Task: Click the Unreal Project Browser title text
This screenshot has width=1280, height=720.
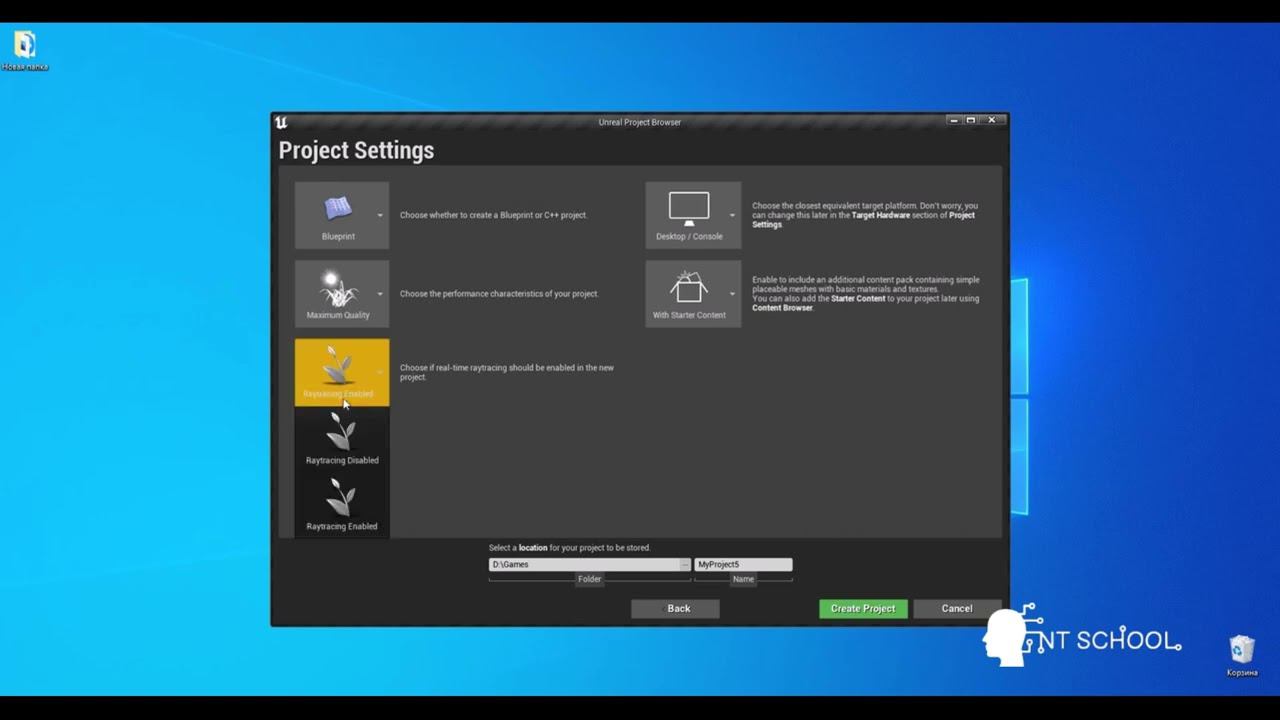Action: [x=640, y=122]
